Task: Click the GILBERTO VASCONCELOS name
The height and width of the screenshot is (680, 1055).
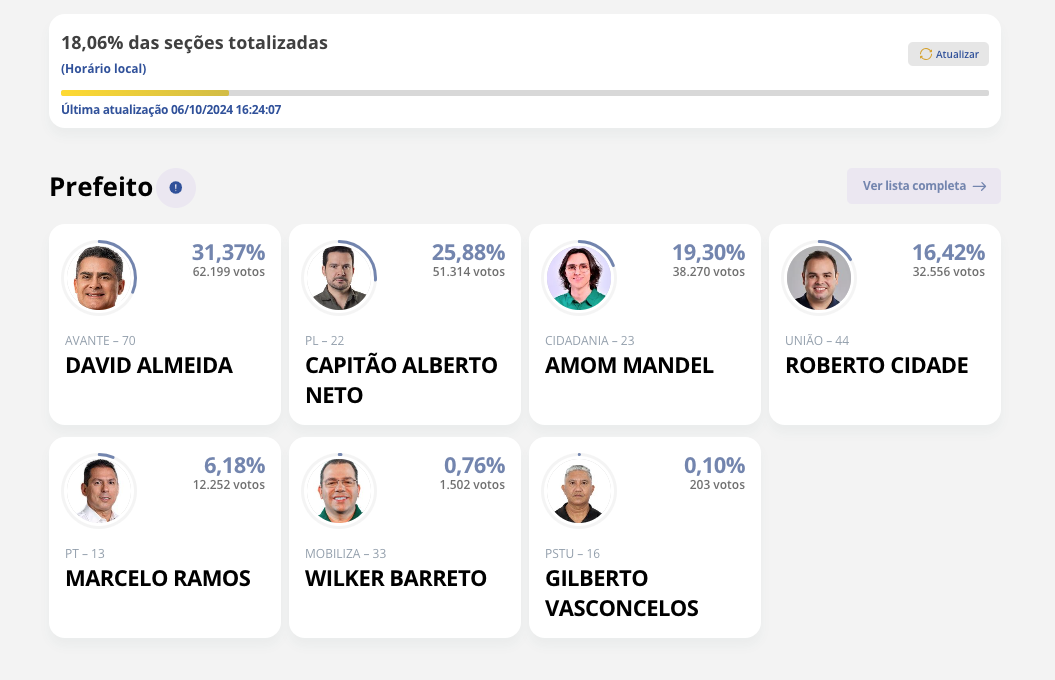Action: point(621,593)
